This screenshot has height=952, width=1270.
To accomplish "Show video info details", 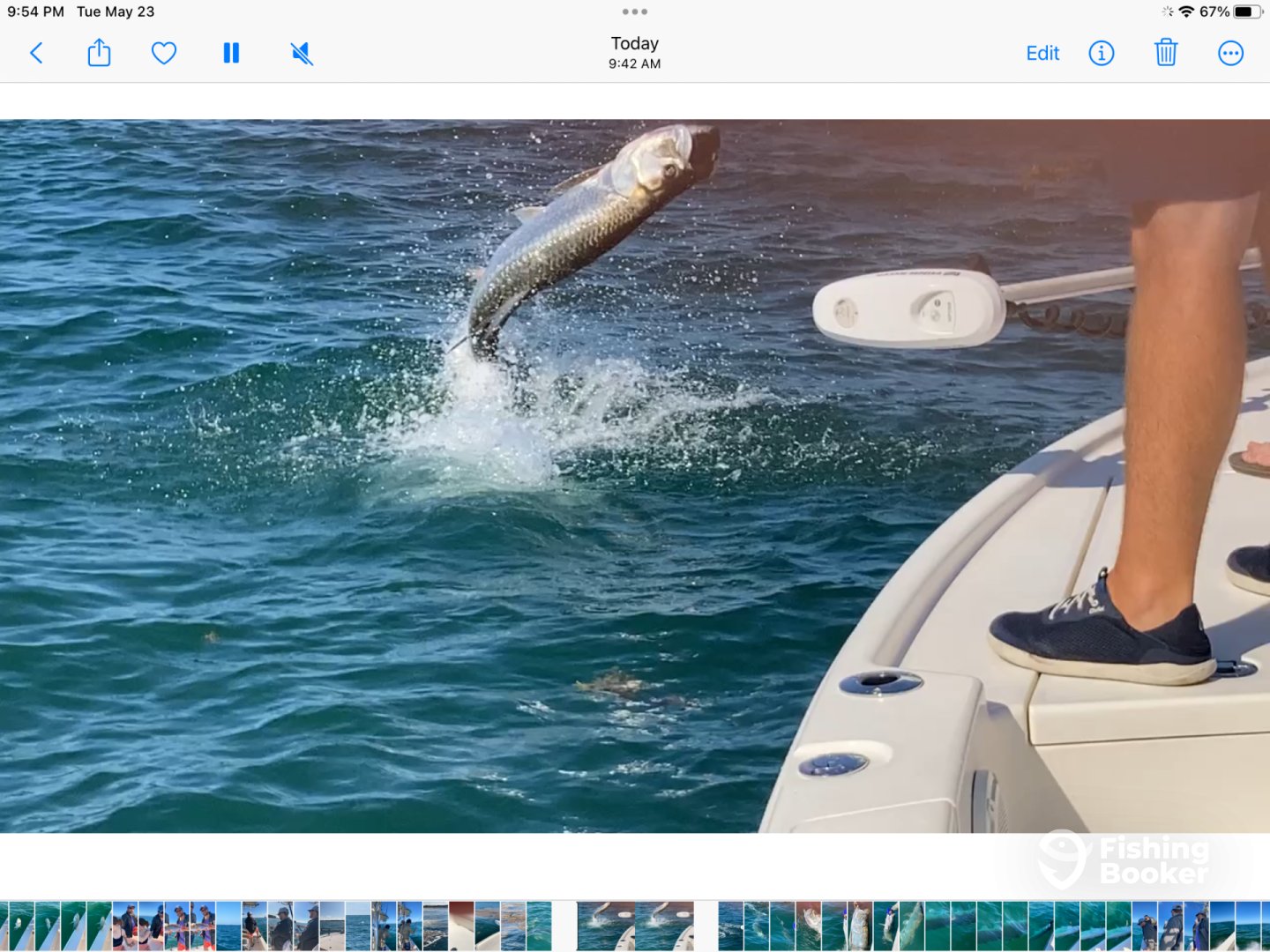I will pos(1101,53).
